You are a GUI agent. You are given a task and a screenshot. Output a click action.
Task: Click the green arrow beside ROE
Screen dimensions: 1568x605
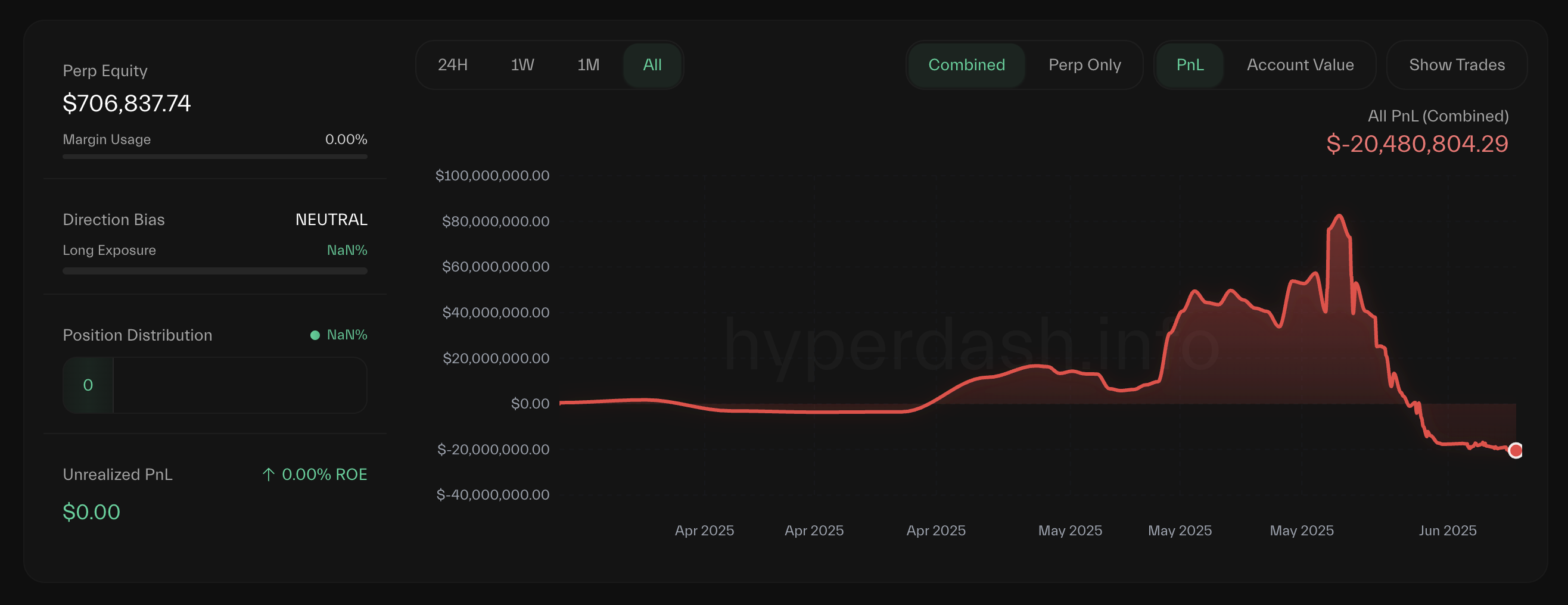(268, 475)
